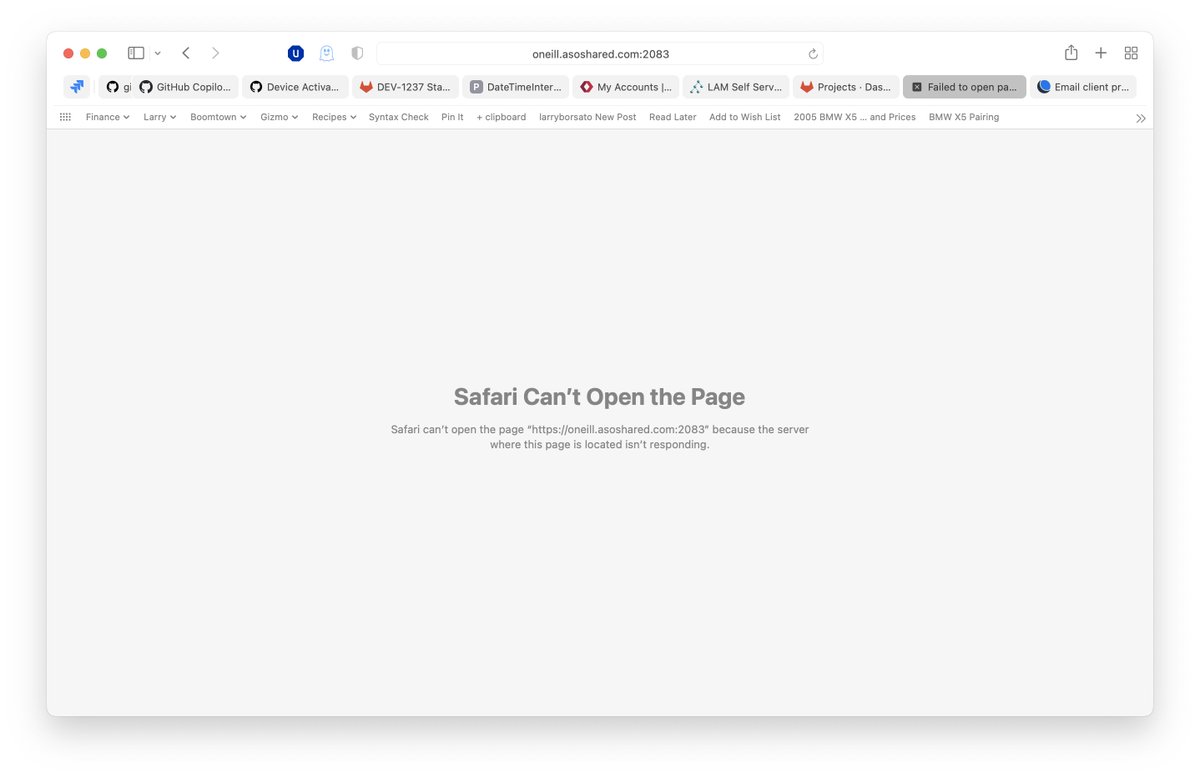Open the Read Later bookmark
Image resolution: width=1200 pixels, height=778 pixels.
(x=672, y=117)
